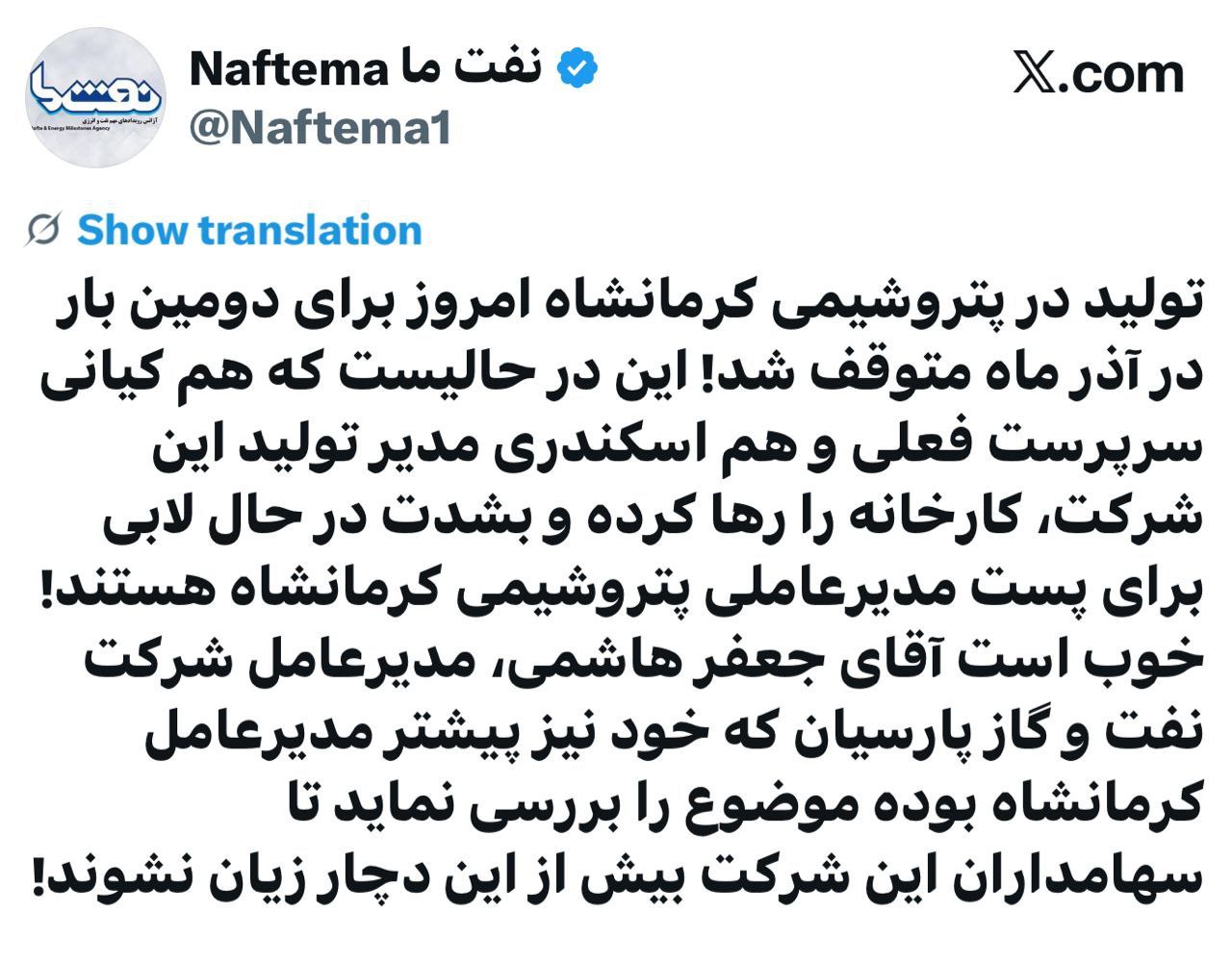The image size is (1232, 963).
Task: Open the Naftema profile avatar
Action: 95,97
